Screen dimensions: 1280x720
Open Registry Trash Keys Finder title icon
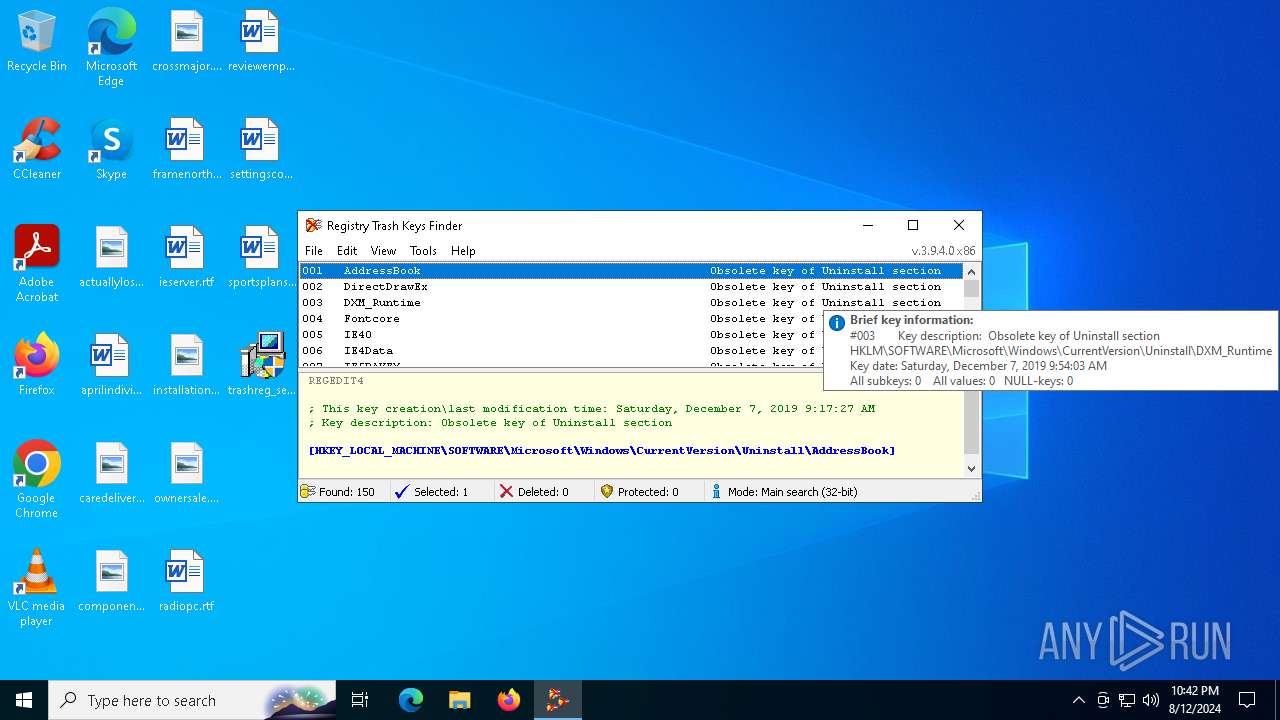[314, 225]
